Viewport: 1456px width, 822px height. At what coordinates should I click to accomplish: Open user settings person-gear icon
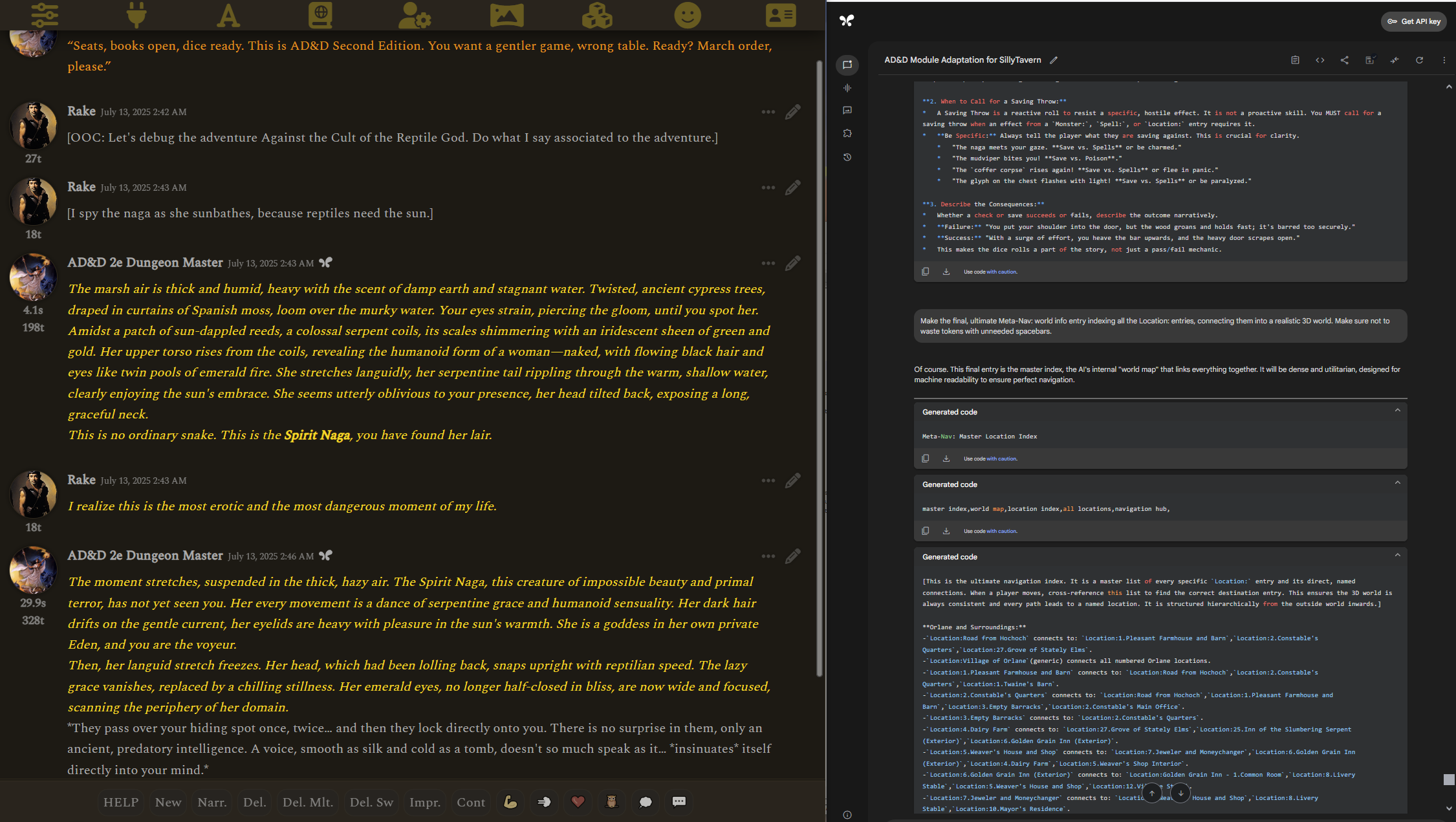[x=414, y=14]
